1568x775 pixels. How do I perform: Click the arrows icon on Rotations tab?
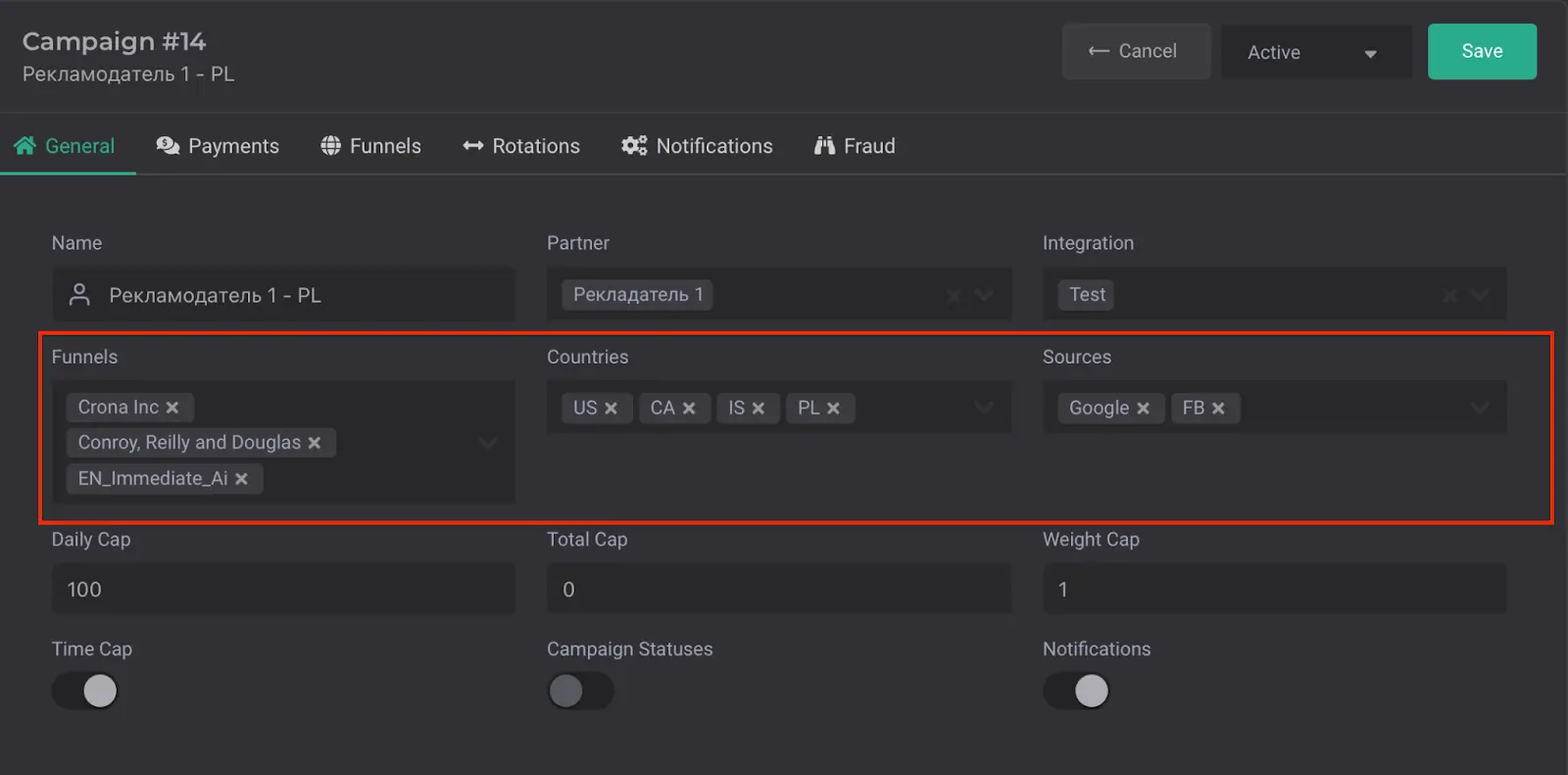pyautogui.click(x=473, y=146)
